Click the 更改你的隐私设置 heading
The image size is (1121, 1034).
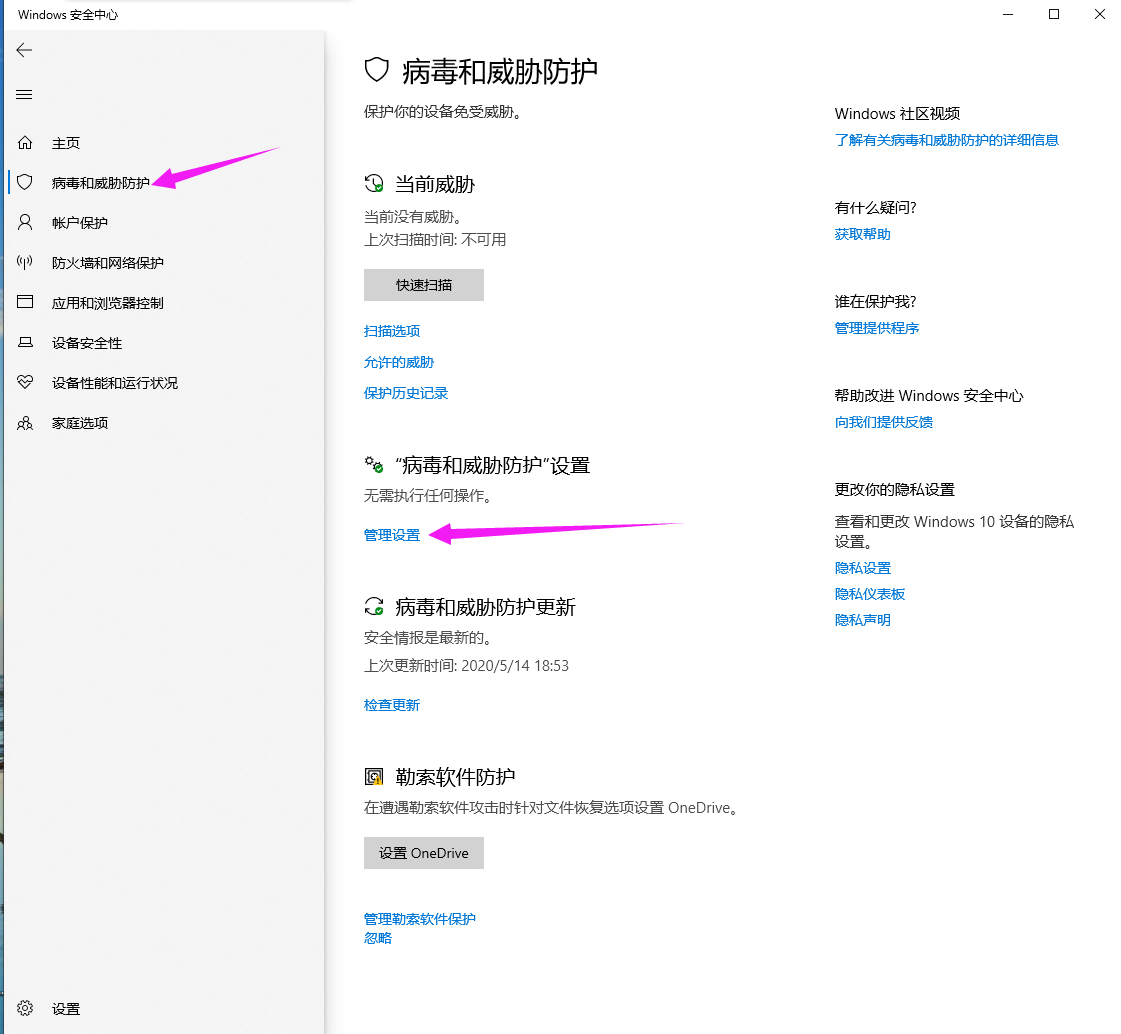point(894,489)
